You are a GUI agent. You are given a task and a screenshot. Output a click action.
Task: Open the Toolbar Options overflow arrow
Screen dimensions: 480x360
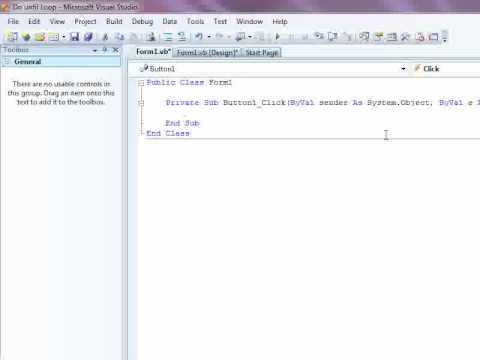point(445,37)
